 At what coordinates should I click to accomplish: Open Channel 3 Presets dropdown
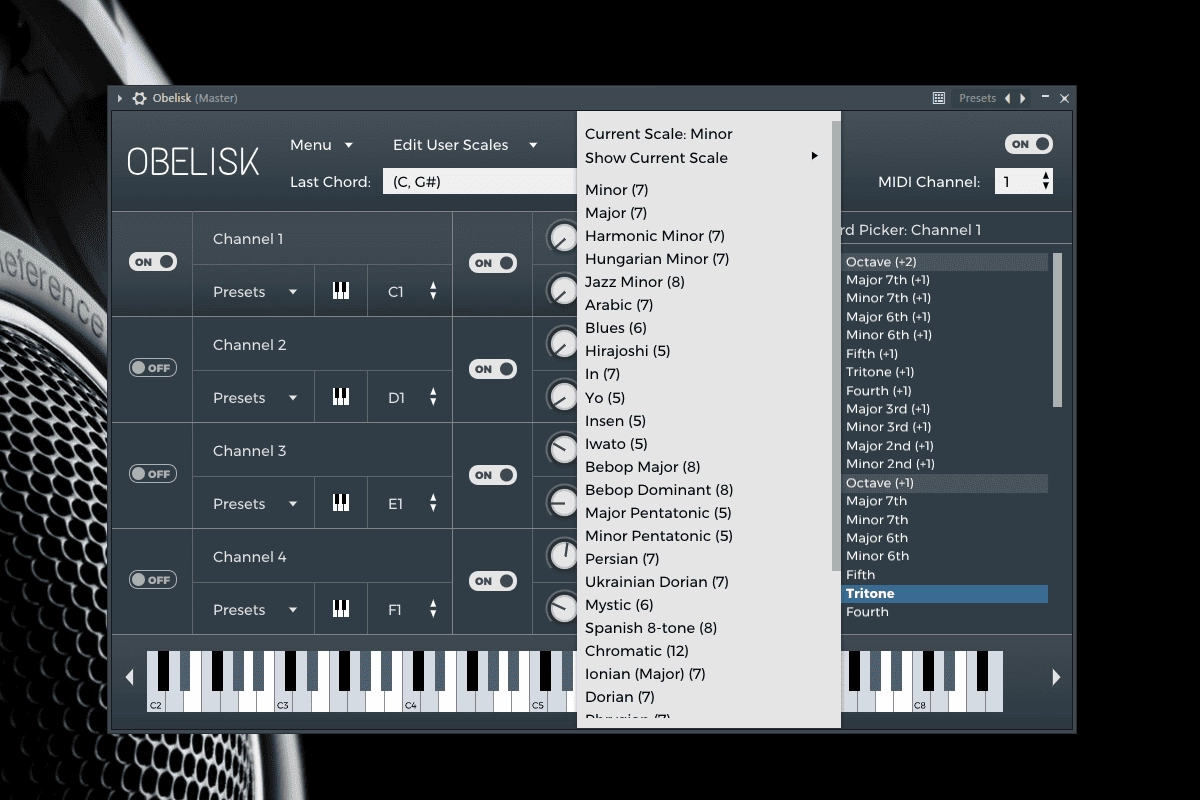(x=255, y=504)
